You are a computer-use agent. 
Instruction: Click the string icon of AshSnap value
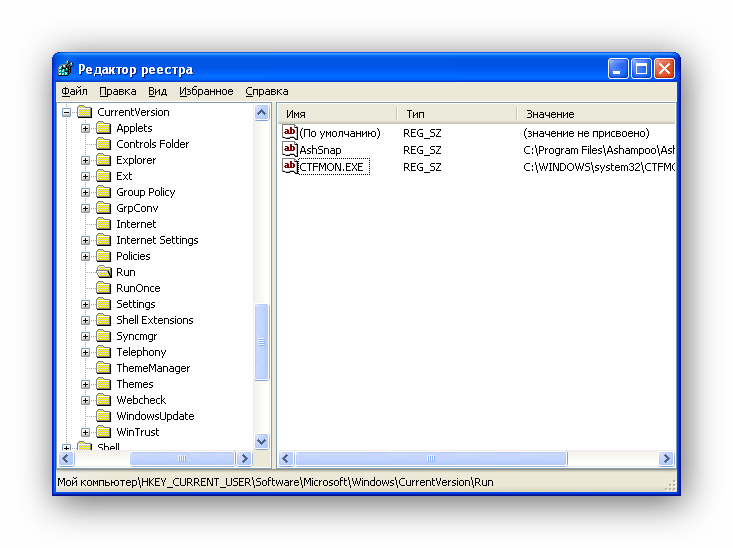tap(290, 150)
